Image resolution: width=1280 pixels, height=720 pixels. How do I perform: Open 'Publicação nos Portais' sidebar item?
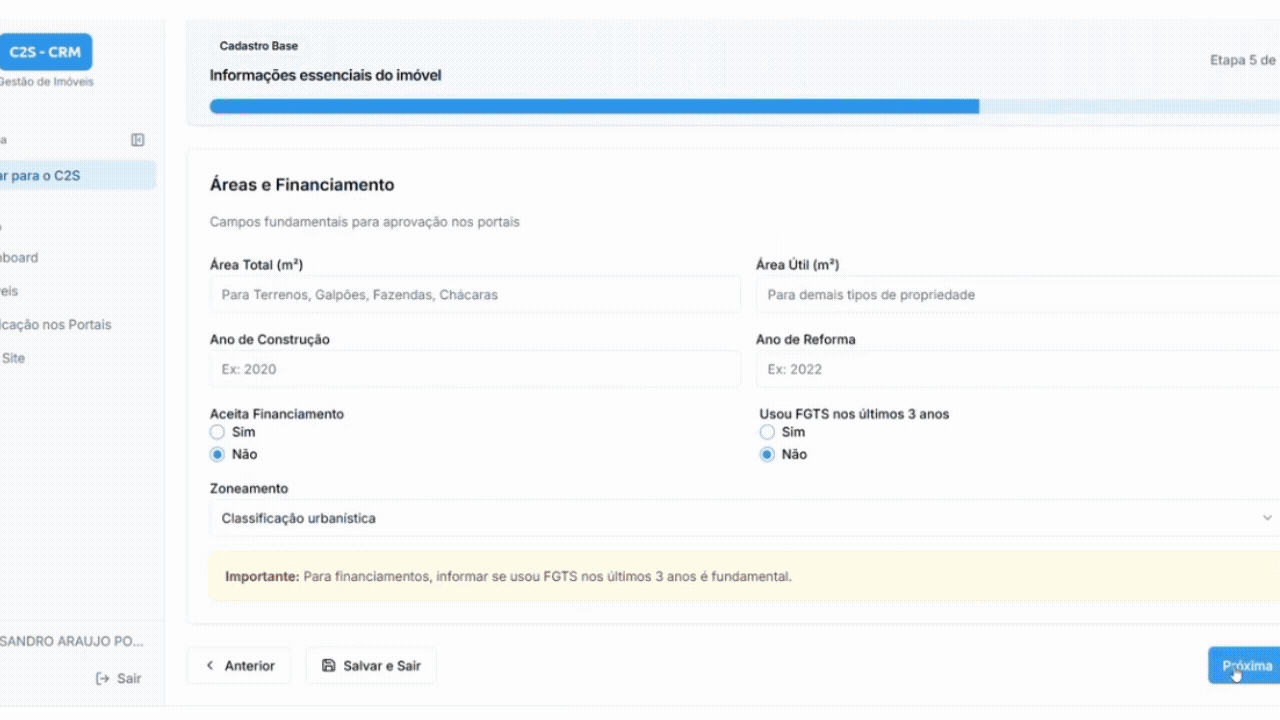coord(55,325)
